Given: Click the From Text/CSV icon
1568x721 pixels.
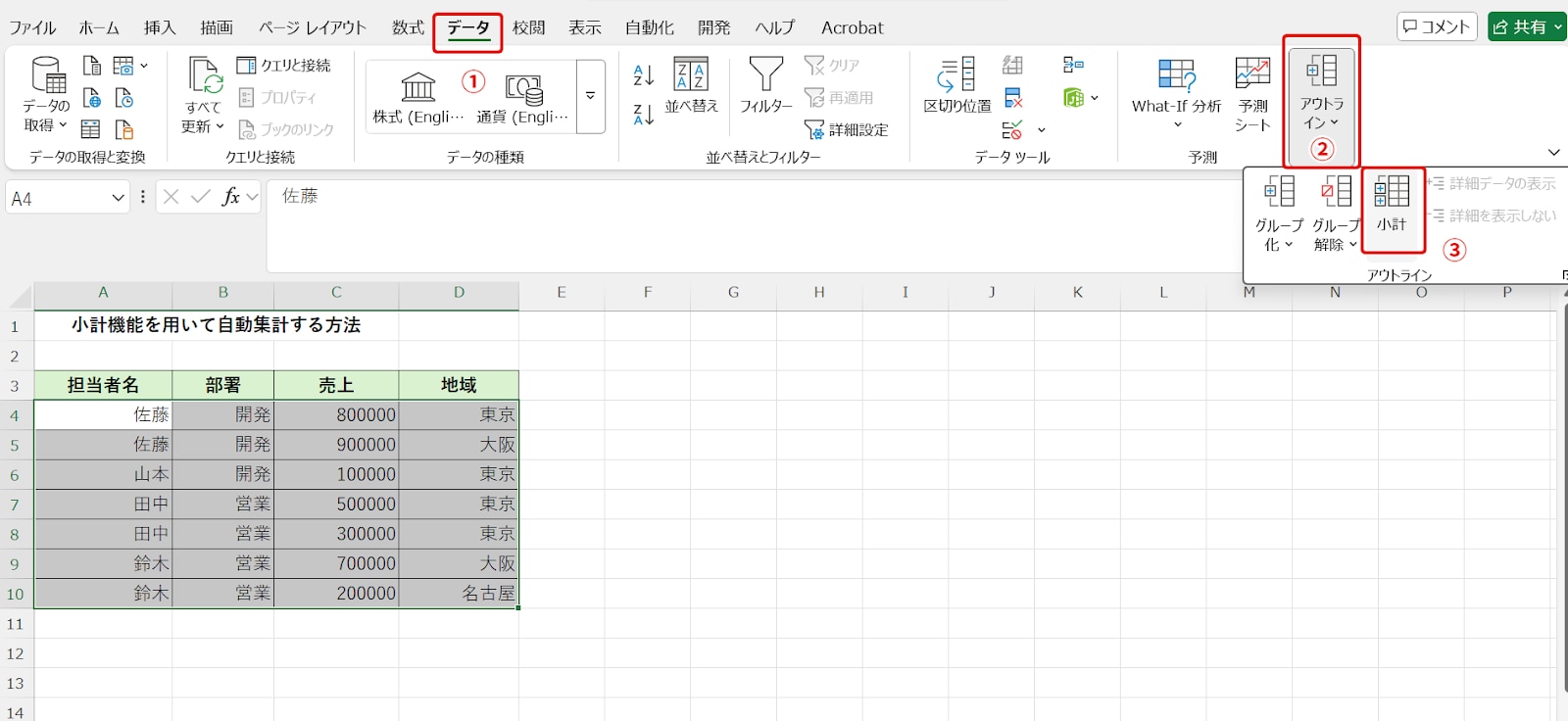Looking at the screenshot, I should (92, 66).
